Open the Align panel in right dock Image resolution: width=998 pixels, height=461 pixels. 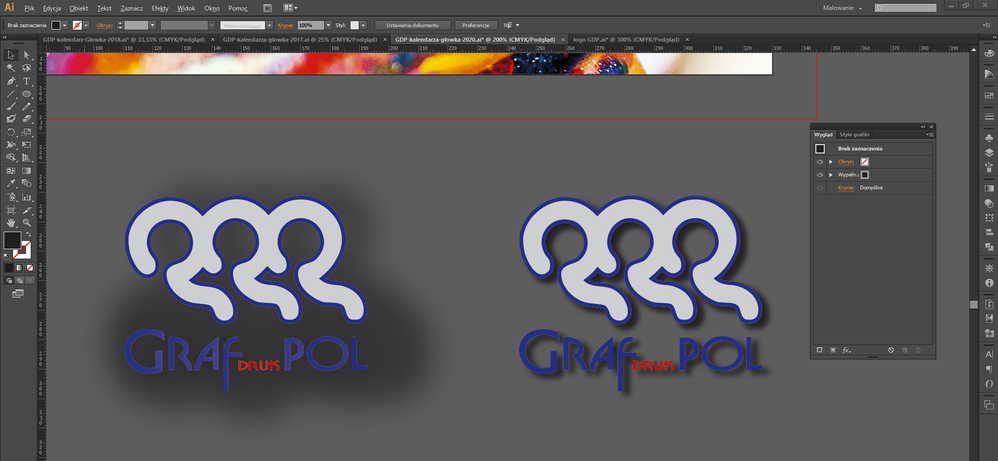pyautogui.click(x=988, y=232)
